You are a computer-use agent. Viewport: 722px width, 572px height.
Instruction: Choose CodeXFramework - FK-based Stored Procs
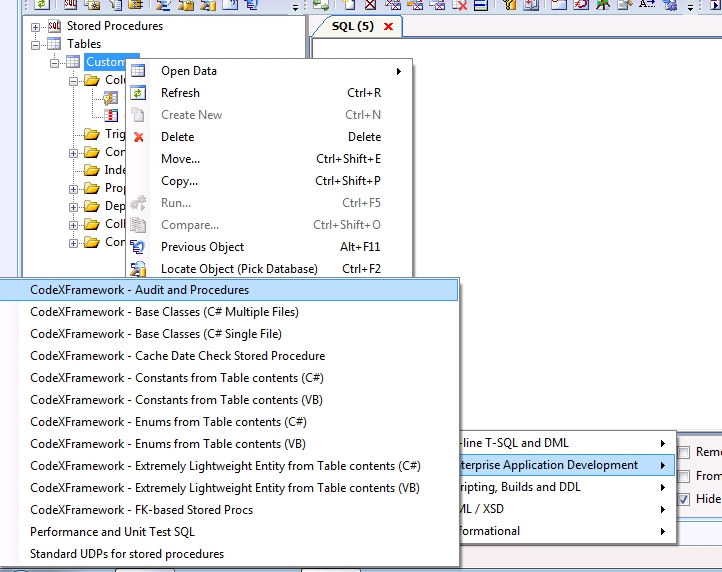229,510
